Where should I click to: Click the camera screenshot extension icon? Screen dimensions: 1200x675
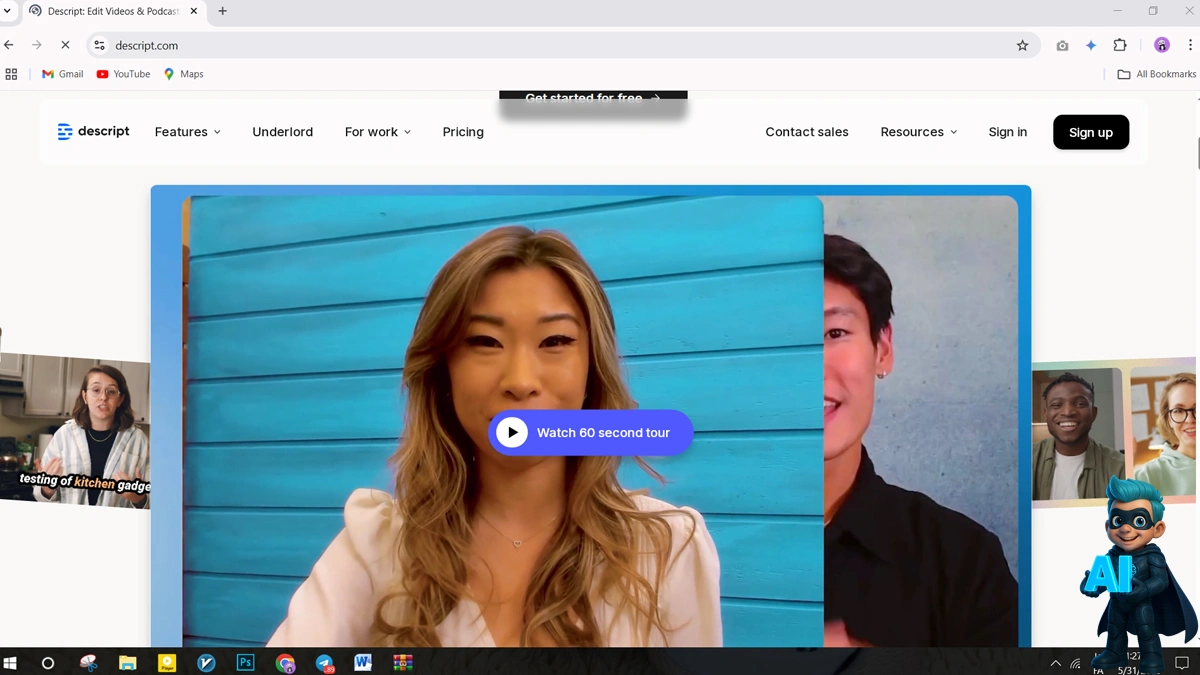pos(1062,45)
